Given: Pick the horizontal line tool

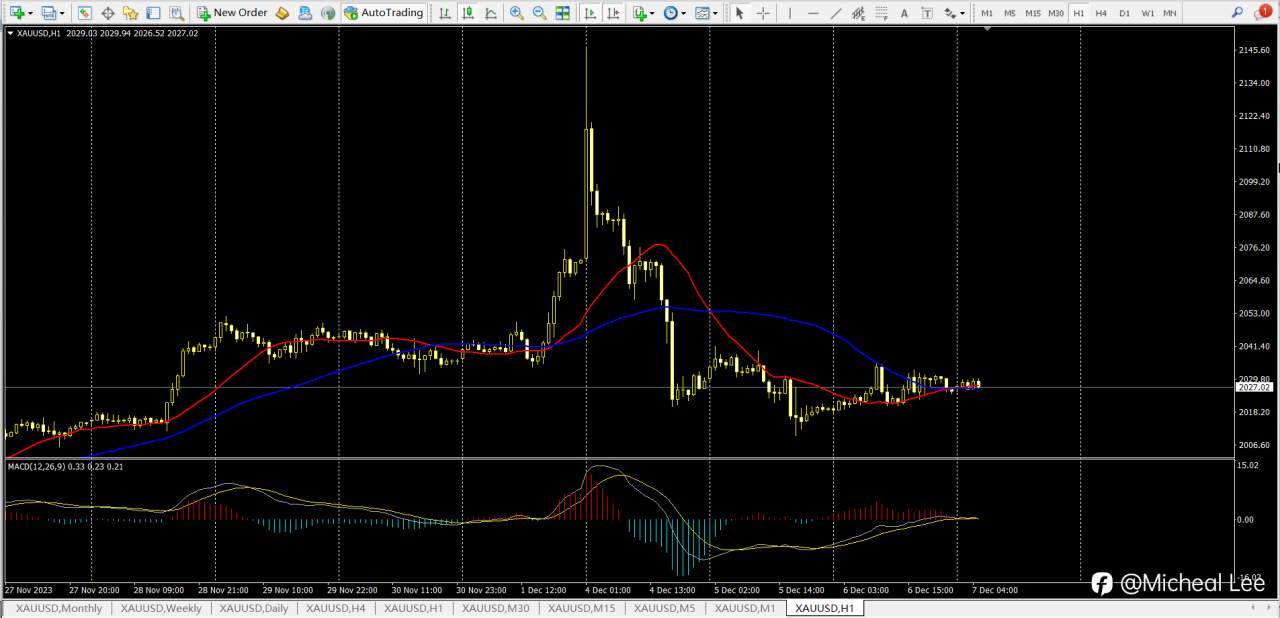Looking at the screenshot, I should 813,13.
